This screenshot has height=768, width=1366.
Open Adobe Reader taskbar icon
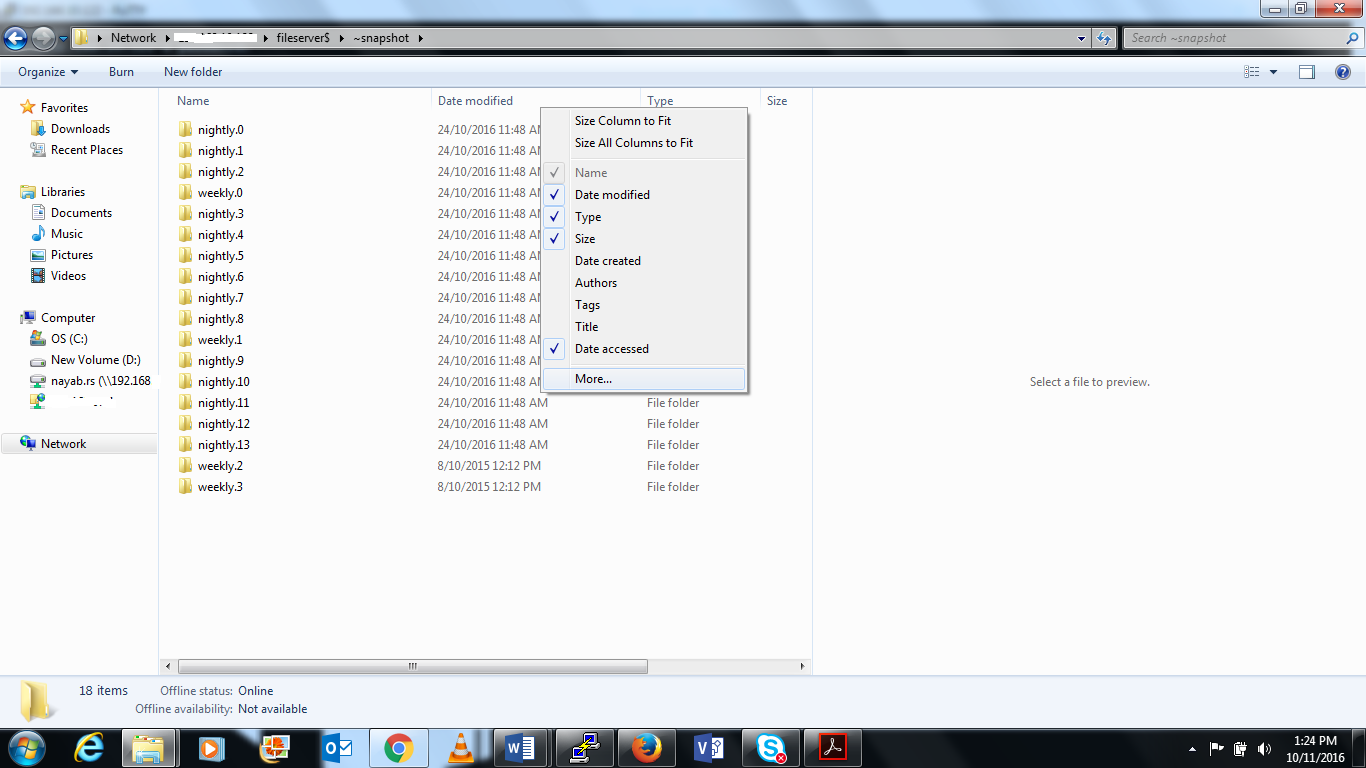832,748
